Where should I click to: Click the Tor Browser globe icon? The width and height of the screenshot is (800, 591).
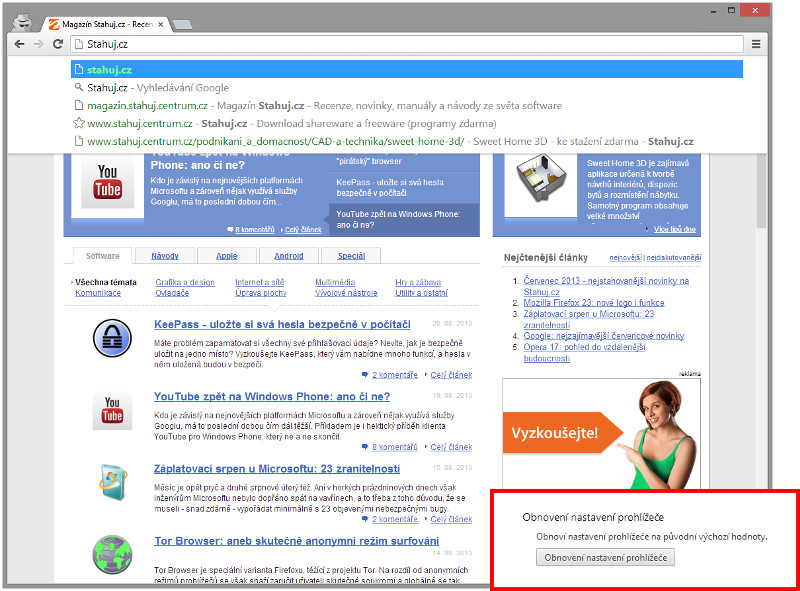tap(112, 554)
